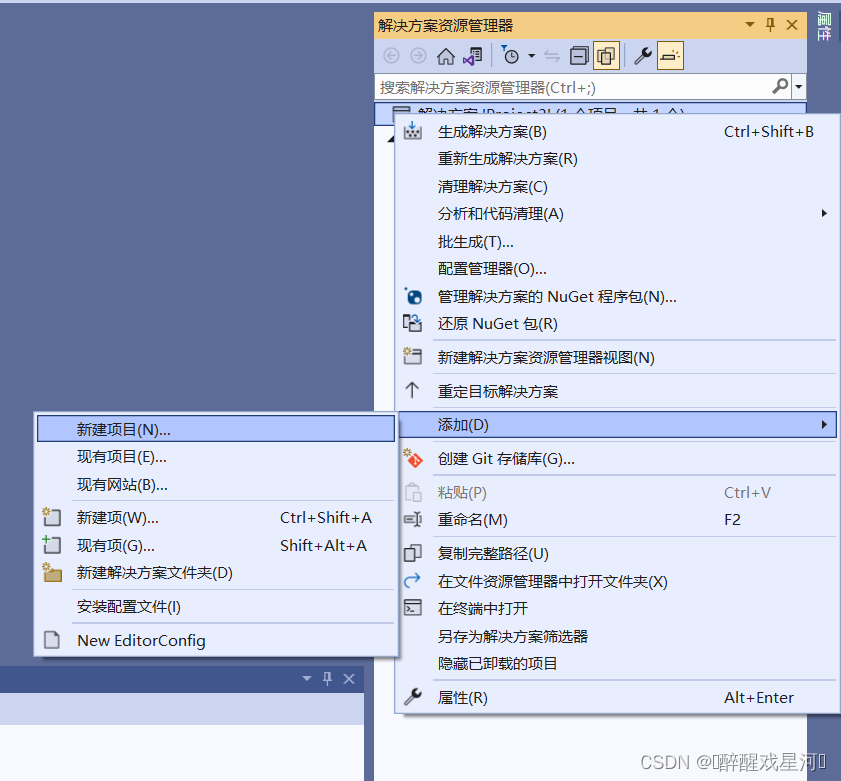This screenshot has height=781, width=841.
Task: Click inside the 搜索解决方案资源管理器 search field
Action: pyautogui.click(x=550, y=87)
